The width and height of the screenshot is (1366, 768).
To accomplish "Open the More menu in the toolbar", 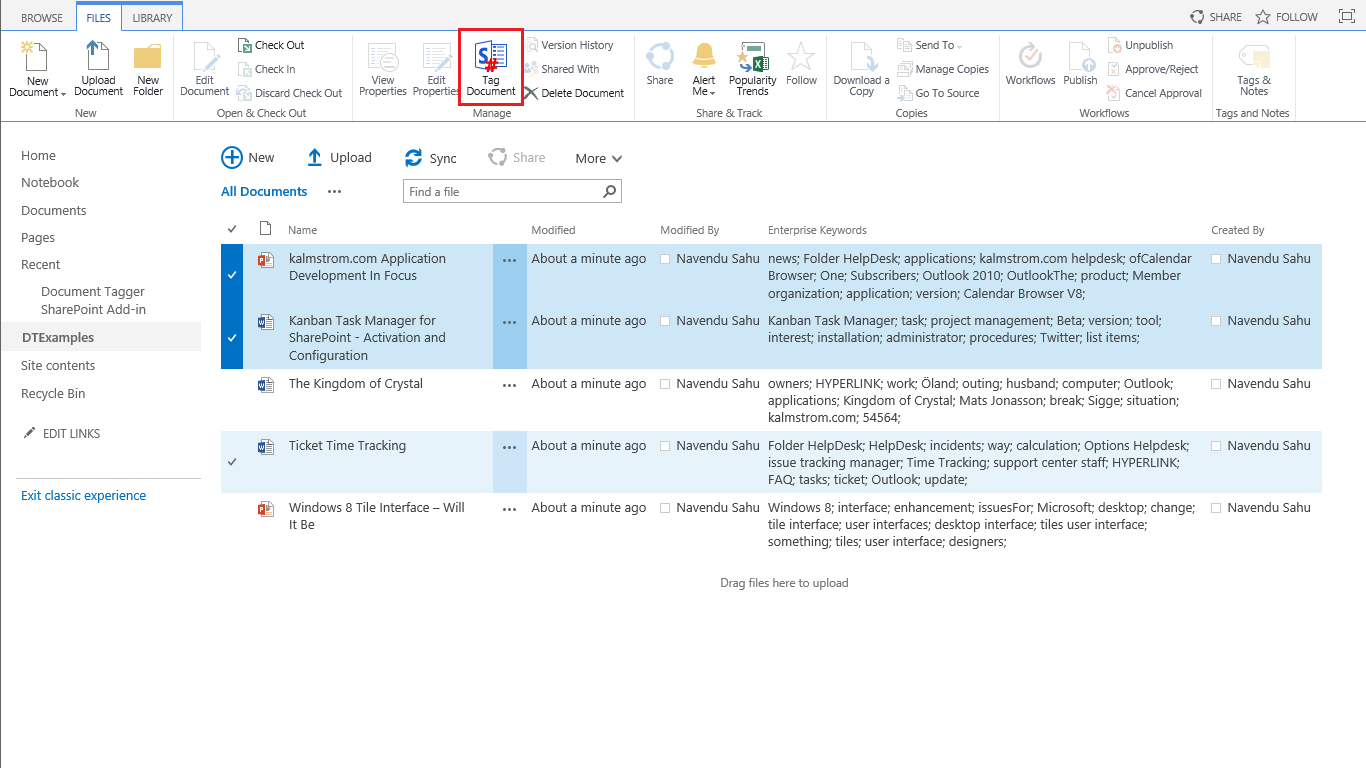I will click(x=599, y=158).
